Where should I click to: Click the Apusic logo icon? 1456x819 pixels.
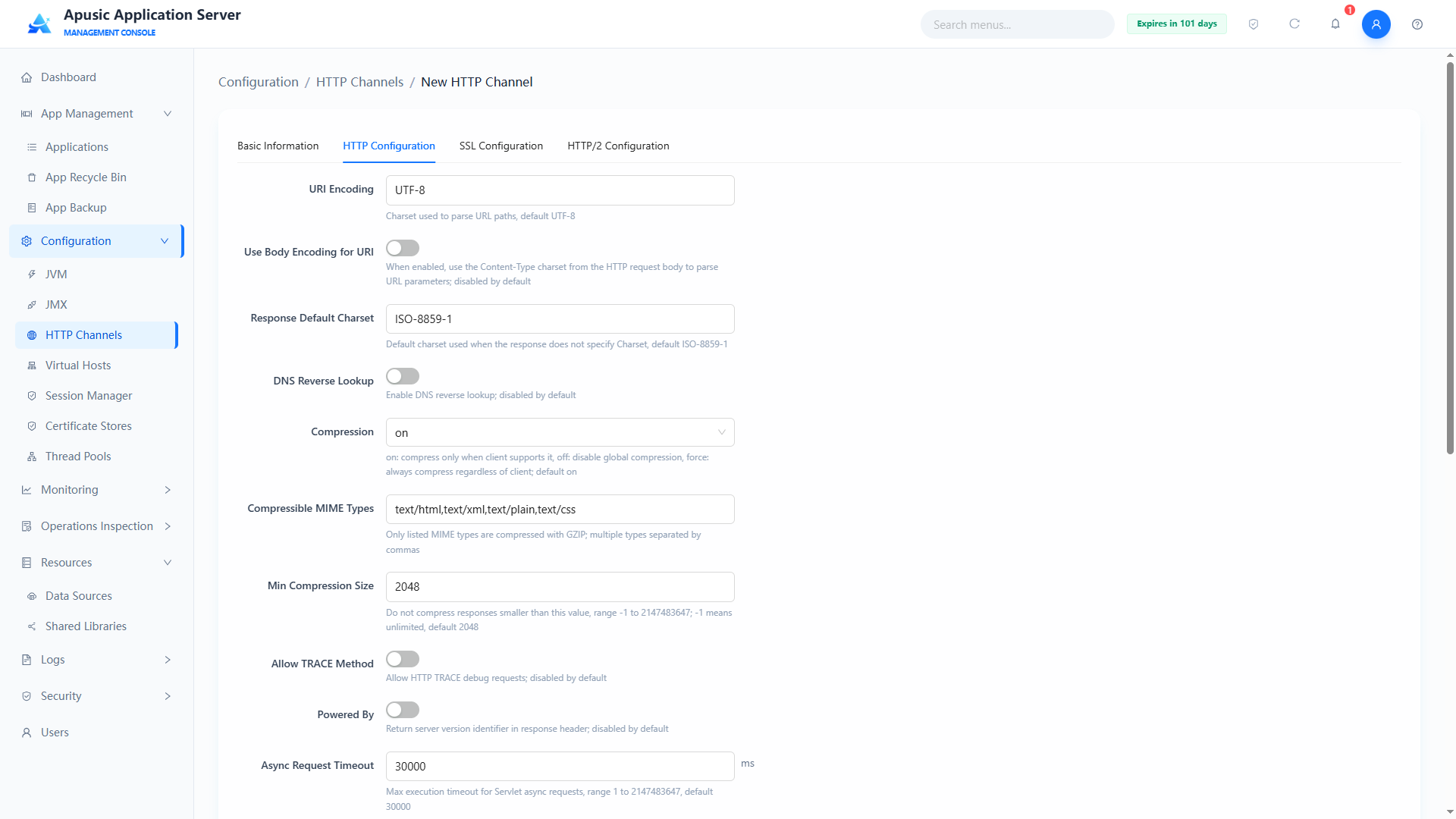pyautogui.click(x=39, y=24)
